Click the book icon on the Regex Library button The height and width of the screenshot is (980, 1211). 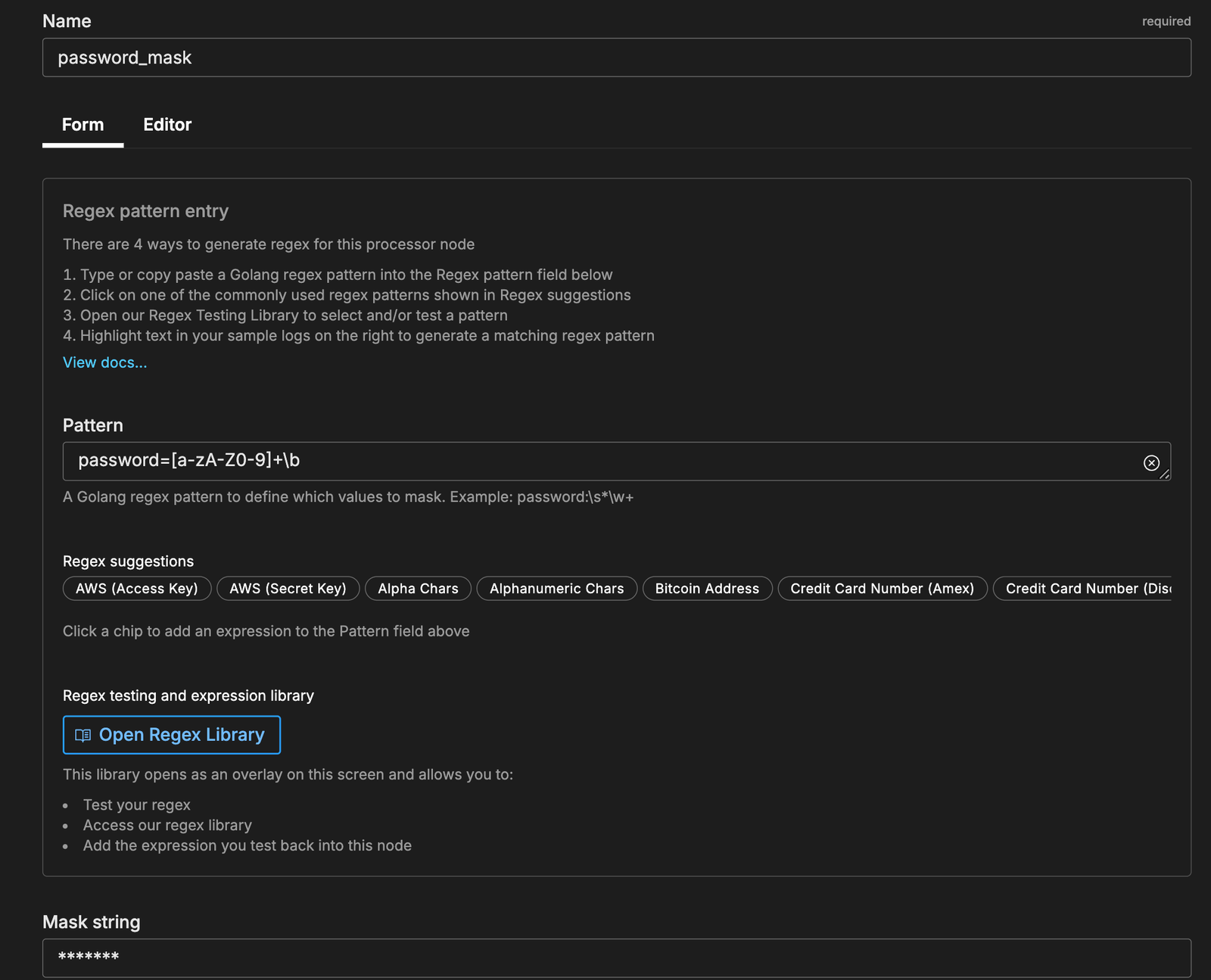[83, 735]
